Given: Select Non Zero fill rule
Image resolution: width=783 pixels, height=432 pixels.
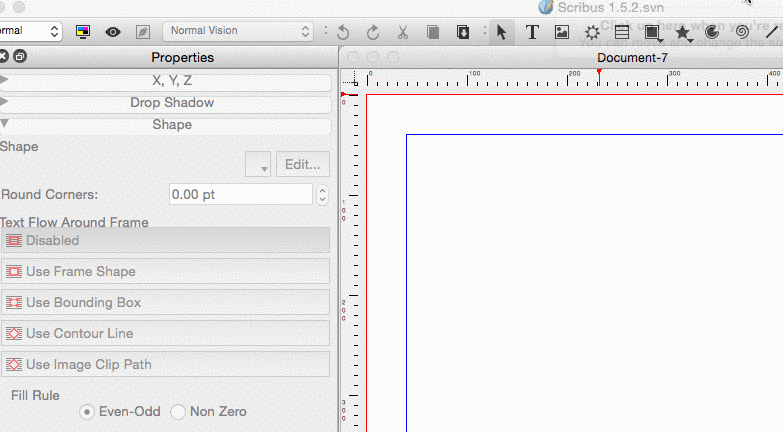Looking at the screenshot, I should pos(179,411).
